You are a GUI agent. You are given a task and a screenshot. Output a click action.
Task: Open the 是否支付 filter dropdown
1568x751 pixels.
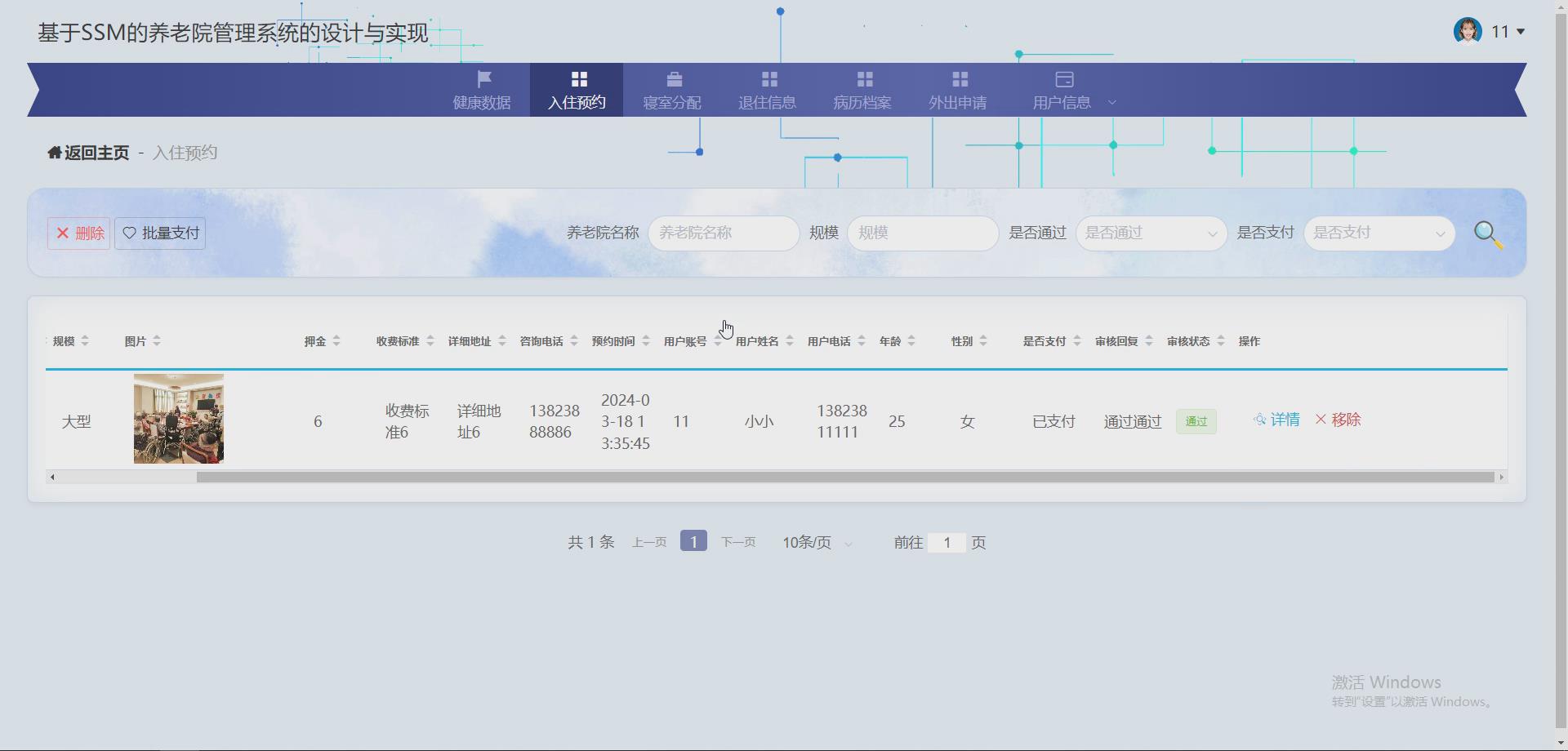pos(1379,233)
